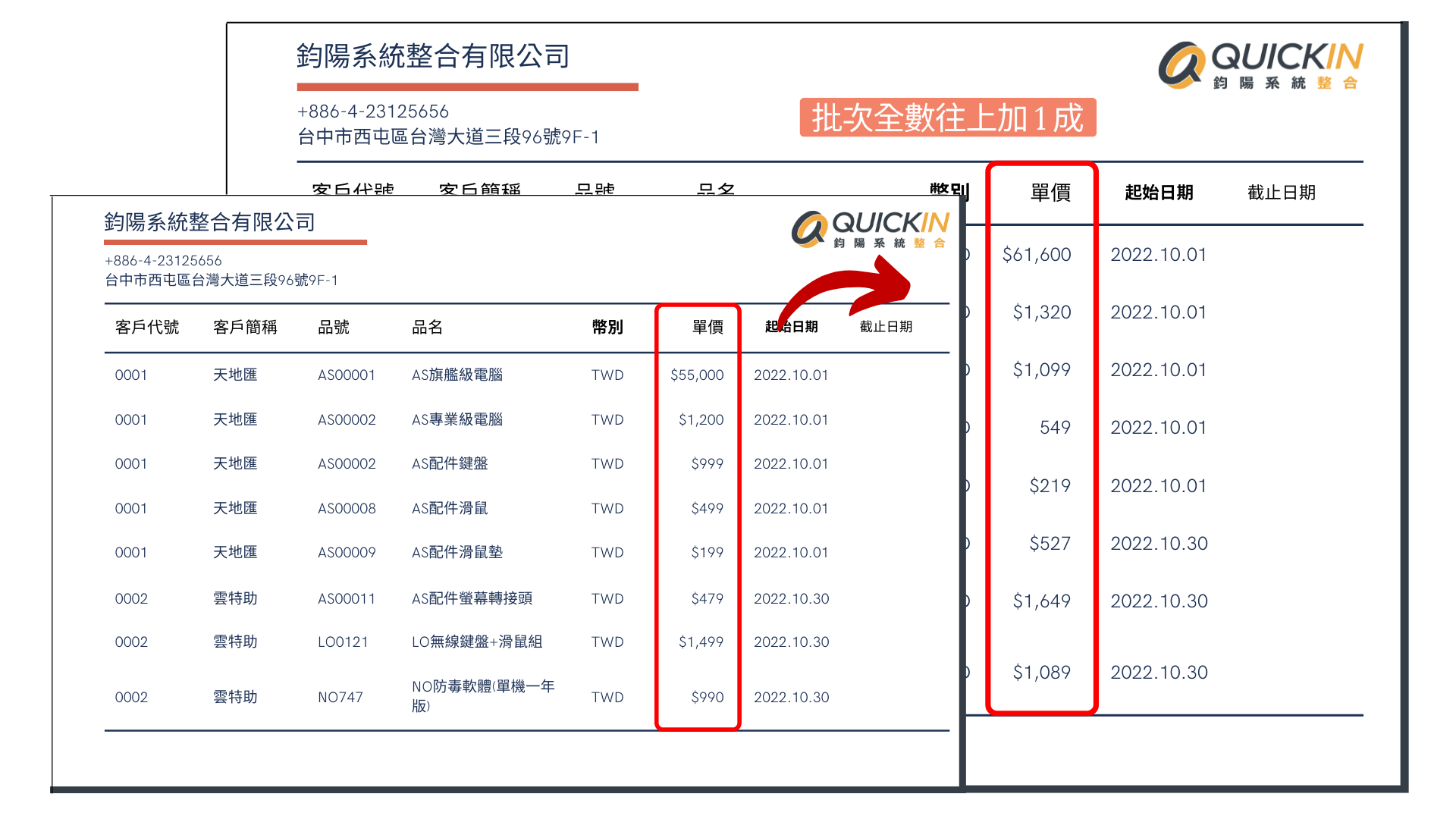Image resolution: width=1456 pixels, height=819 pixels.
Task: Click the $1,200 unit price
Action: click(x=701, y=419)
